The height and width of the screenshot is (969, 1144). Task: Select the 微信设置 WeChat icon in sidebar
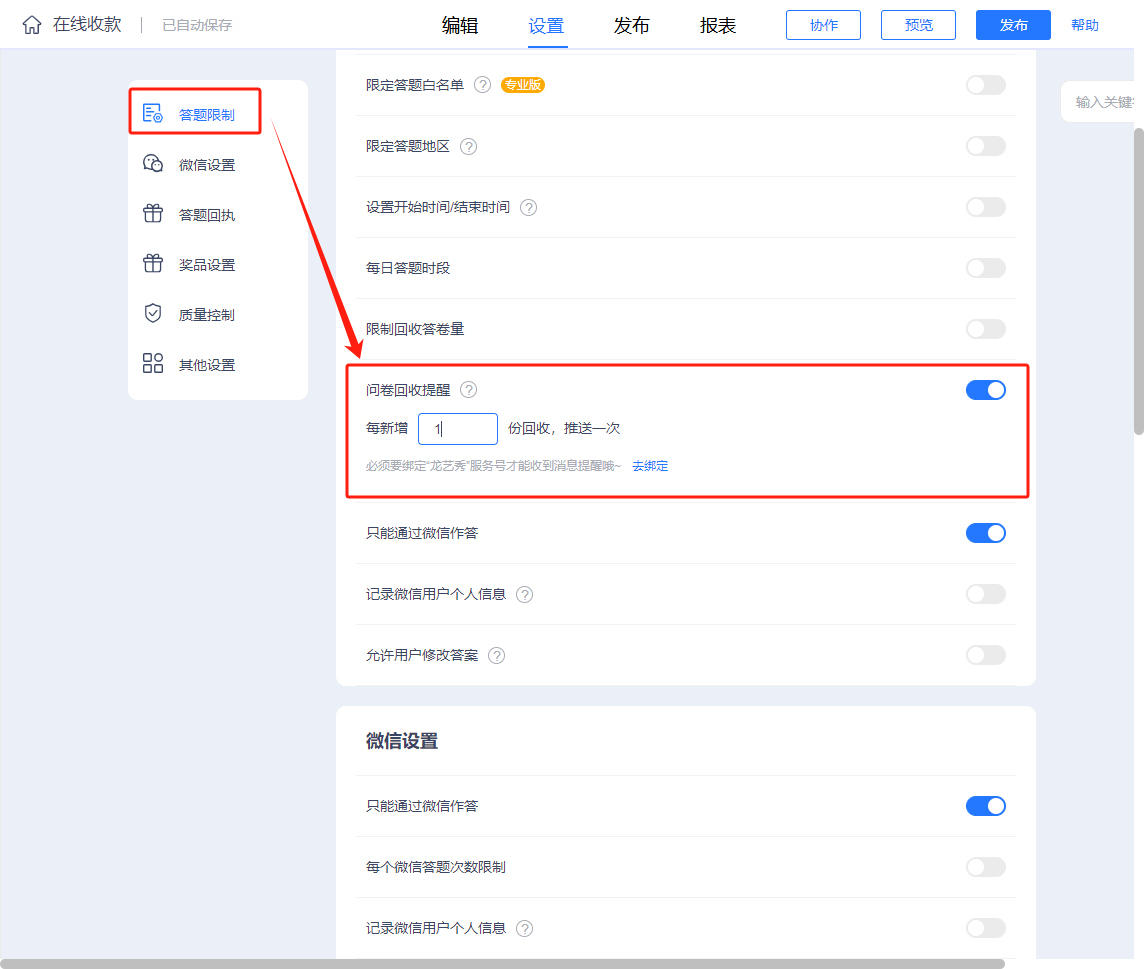(152, 163)
